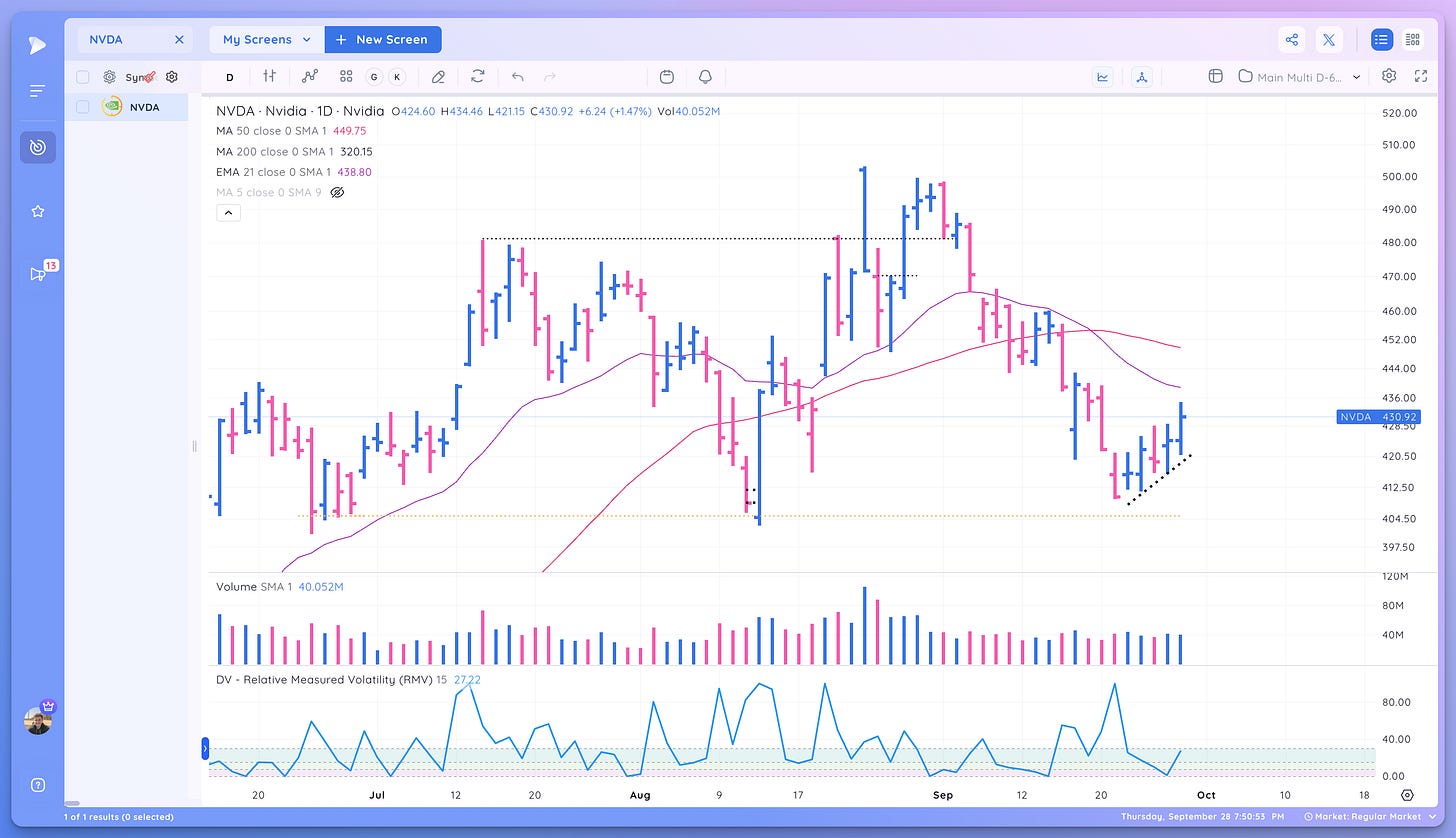
Task: Open the four-squares layout grid icon
Action: 346,76
